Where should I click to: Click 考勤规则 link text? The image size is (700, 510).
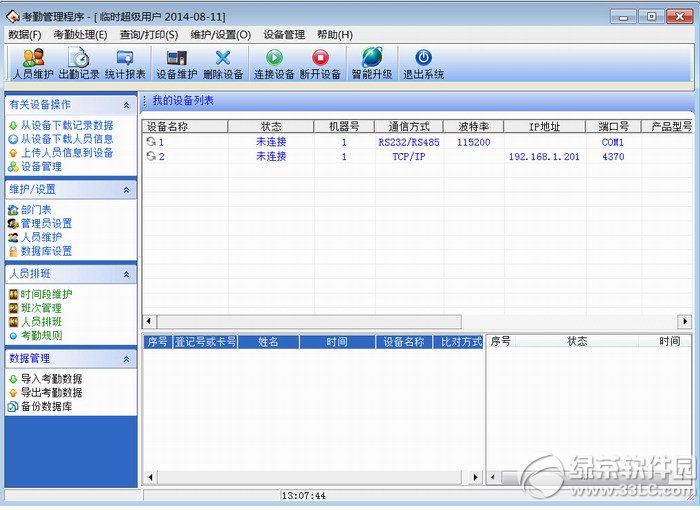(x=42, y=336)
